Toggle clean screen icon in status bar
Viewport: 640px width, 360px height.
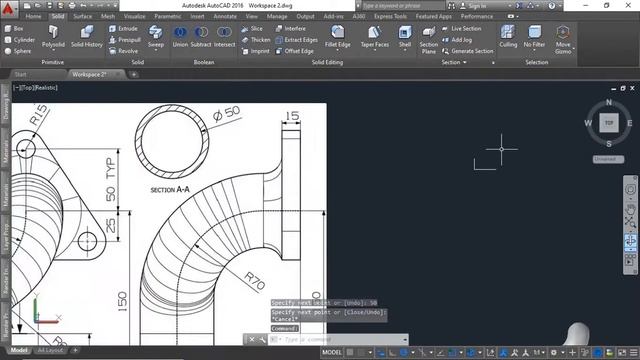pyautogui.click(x=622, y=353)
